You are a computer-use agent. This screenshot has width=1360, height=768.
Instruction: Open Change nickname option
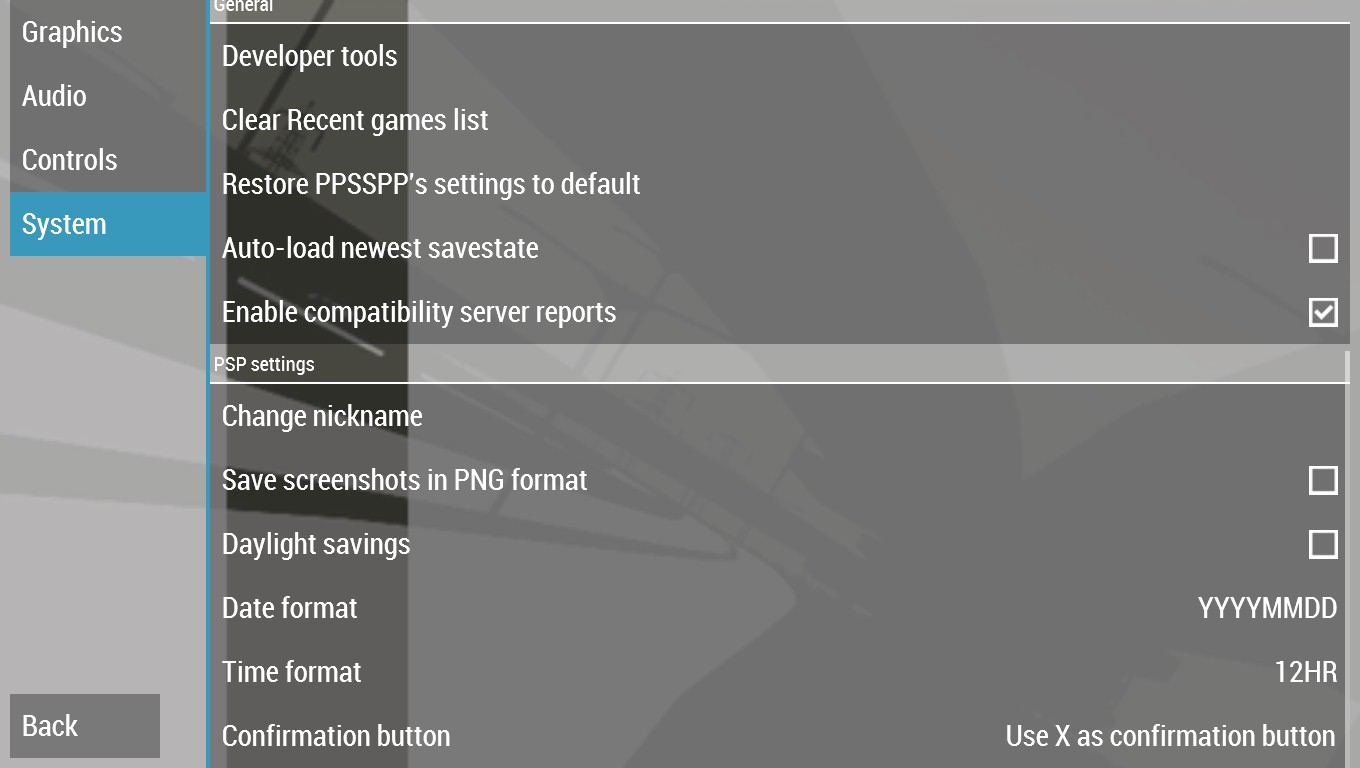tap(322, 416)
